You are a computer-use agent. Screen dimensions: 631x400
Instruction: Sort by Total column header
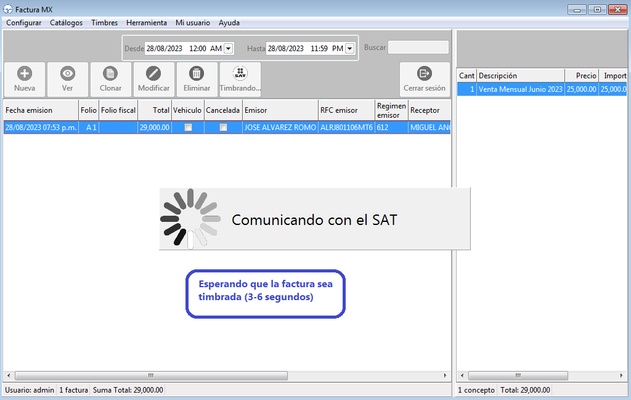click(x=155, y=110)
